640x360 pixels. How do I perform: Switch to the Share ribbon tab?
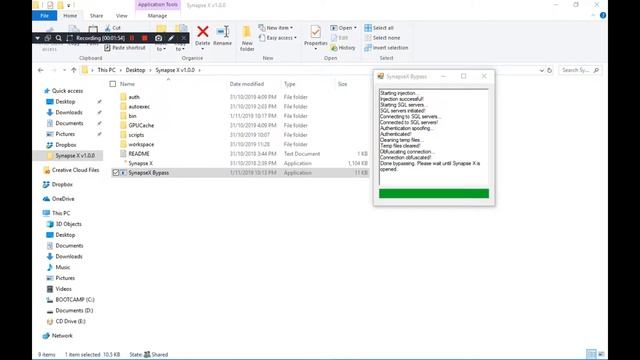click(96, 16)
